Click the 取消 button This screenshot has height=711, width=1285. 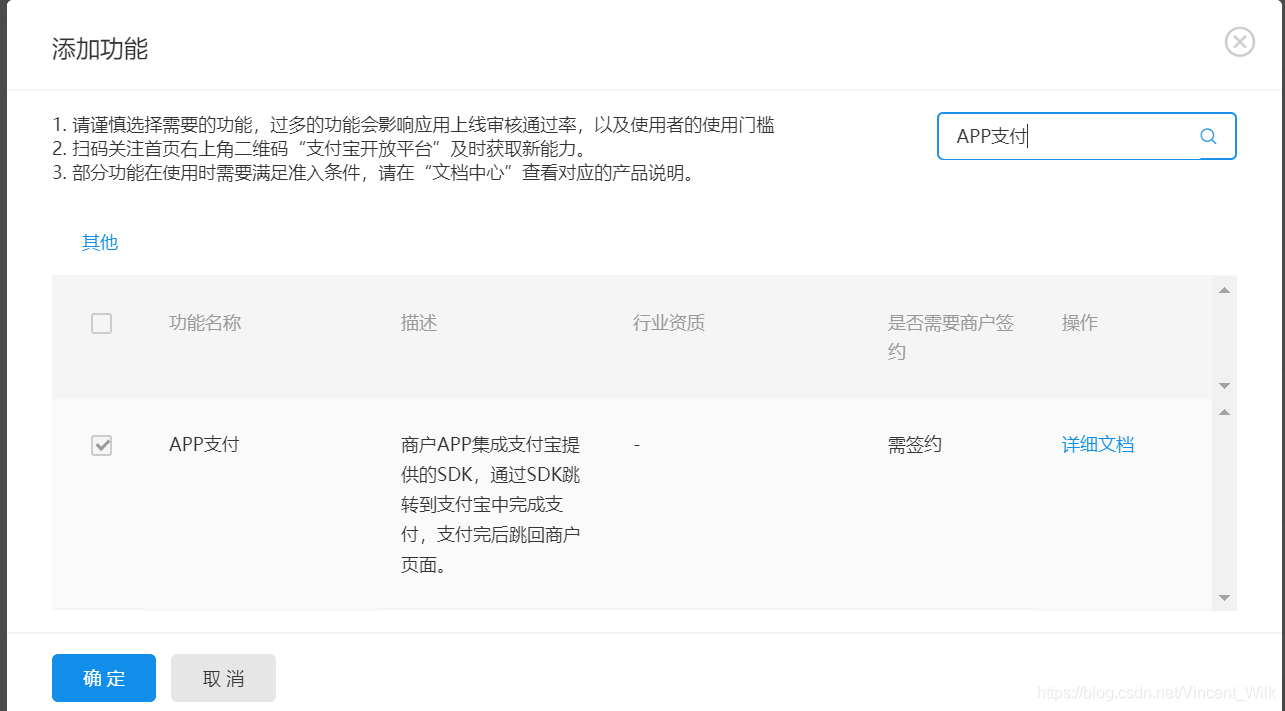[x=223, y=678]
